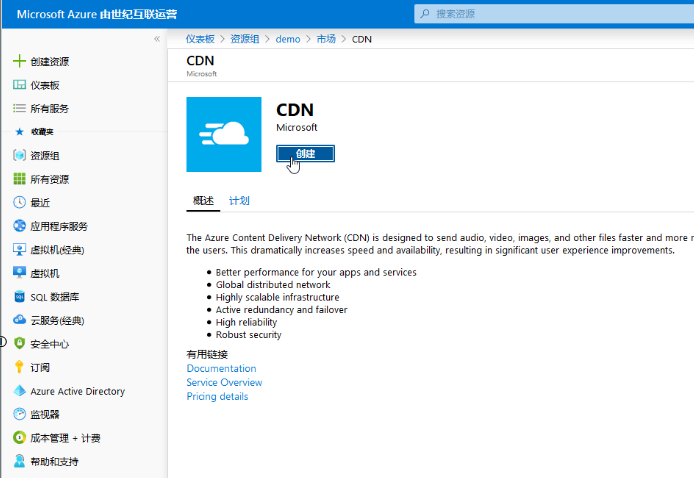Click the CDN breadcrumb item
The height and width of the screenshot is (478, 694).
point(362,39)
